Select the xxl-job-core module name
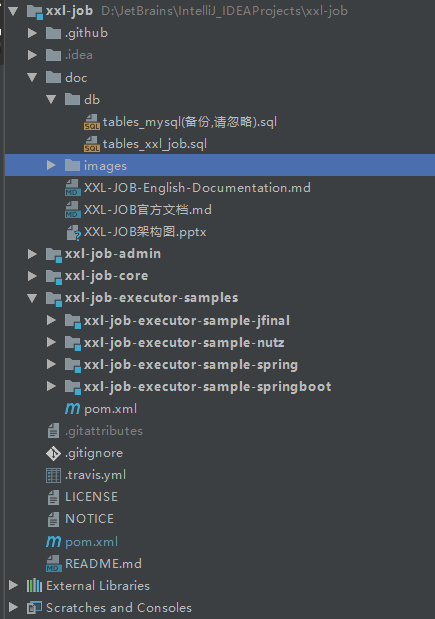 pos(107,276)
